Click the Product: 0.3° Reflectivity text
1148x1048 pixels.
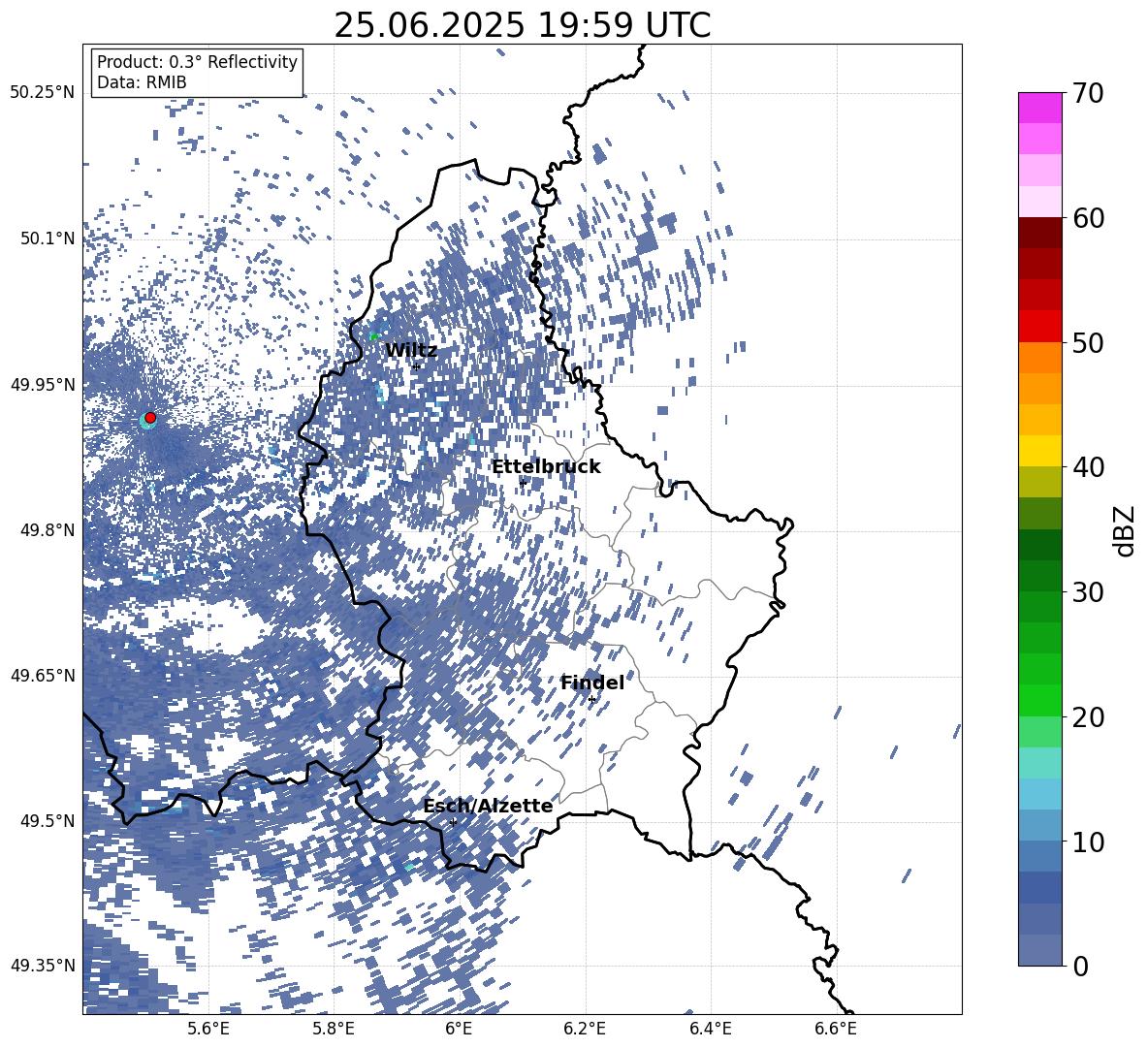[197, 62]
